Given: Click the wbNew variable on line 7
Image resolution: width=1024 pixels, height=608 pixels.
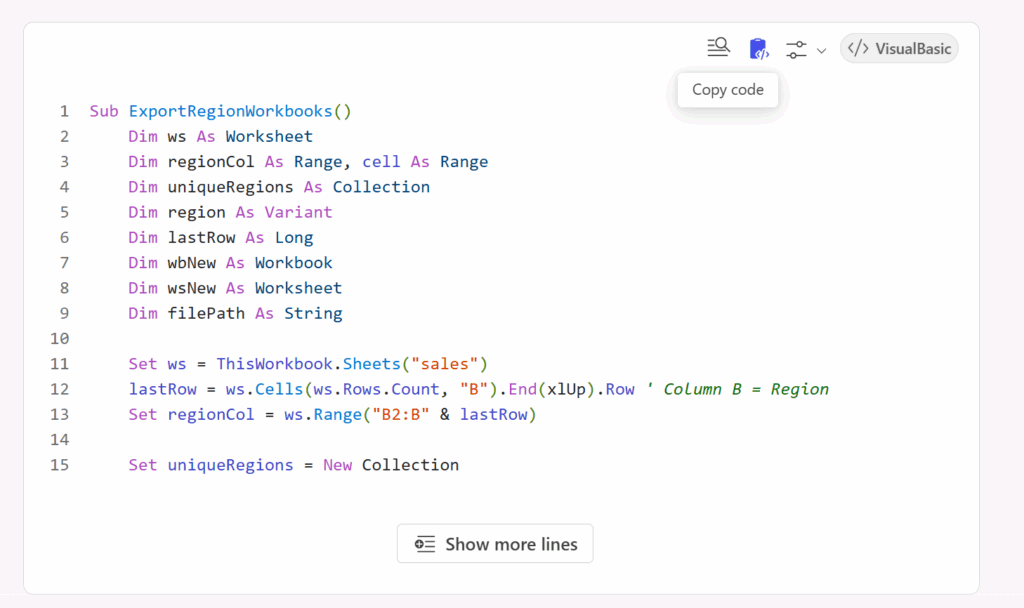Looking at the screenshot, I should click(x=192, y=263).
